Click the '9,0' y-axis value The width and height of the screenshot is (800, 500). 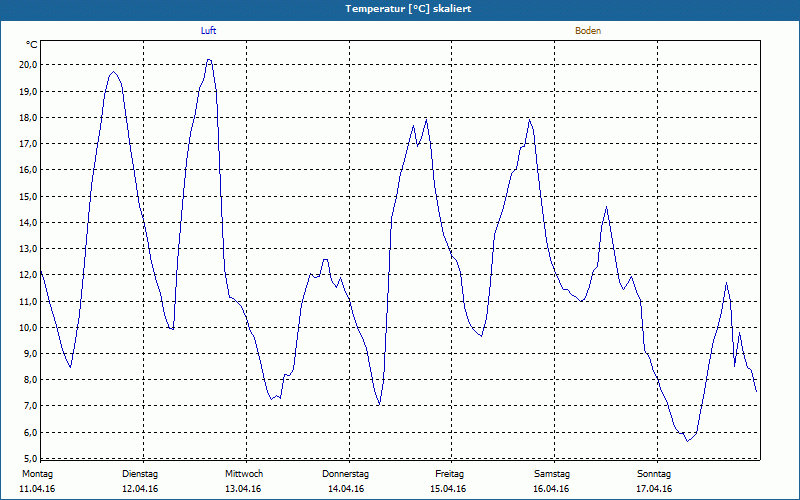[x=30, y=354]
